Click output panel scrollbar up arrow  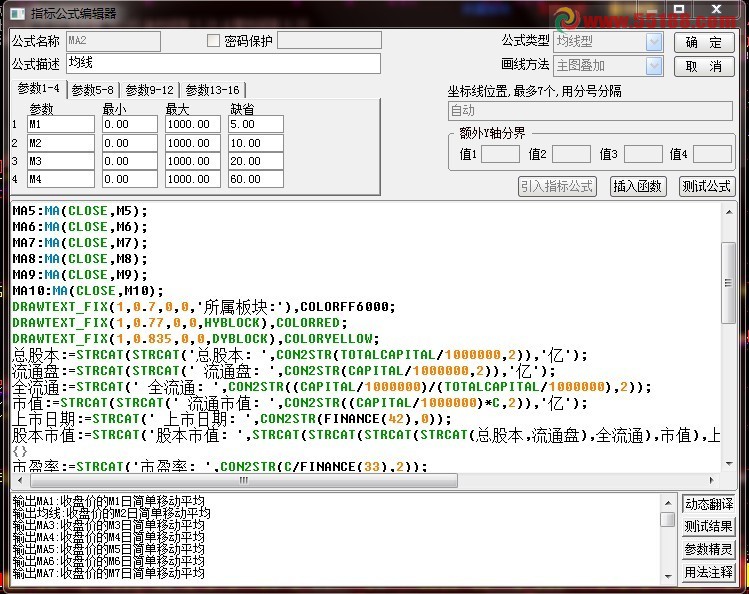[667, 503]
